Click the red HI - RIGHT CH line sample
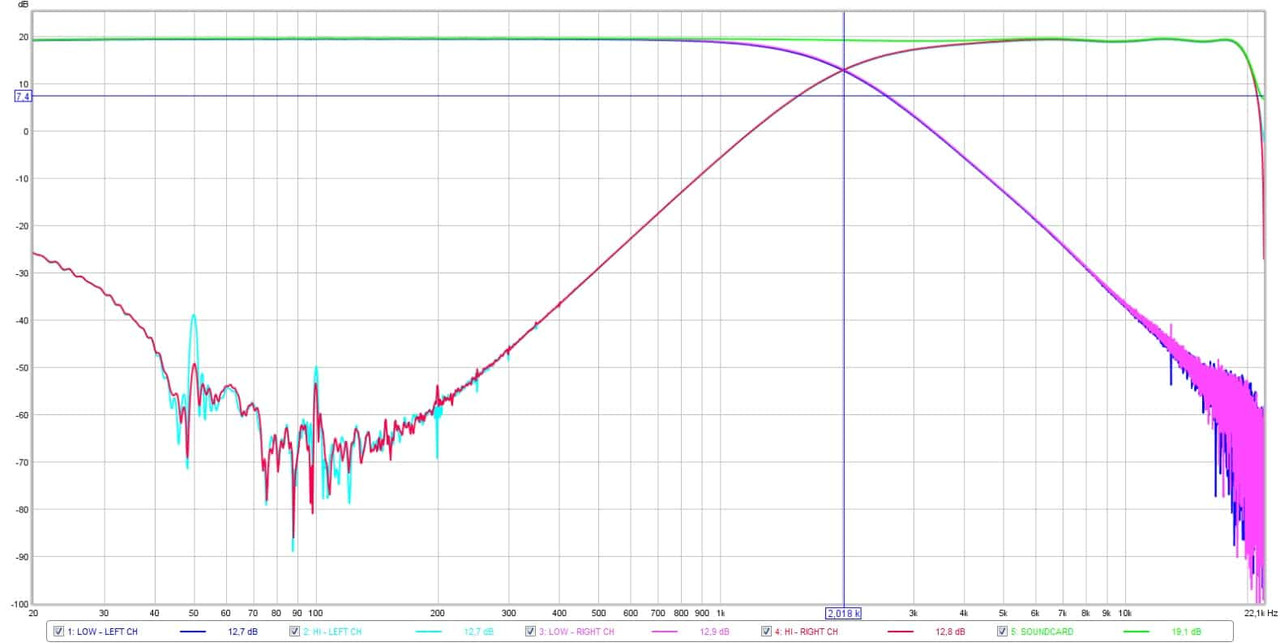The image size is (1280, 643). 900,632
